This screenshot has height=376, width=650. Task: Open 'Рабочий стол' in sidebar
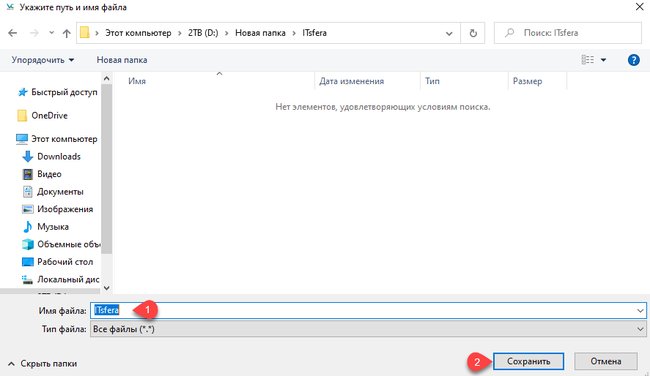(65, 262)
